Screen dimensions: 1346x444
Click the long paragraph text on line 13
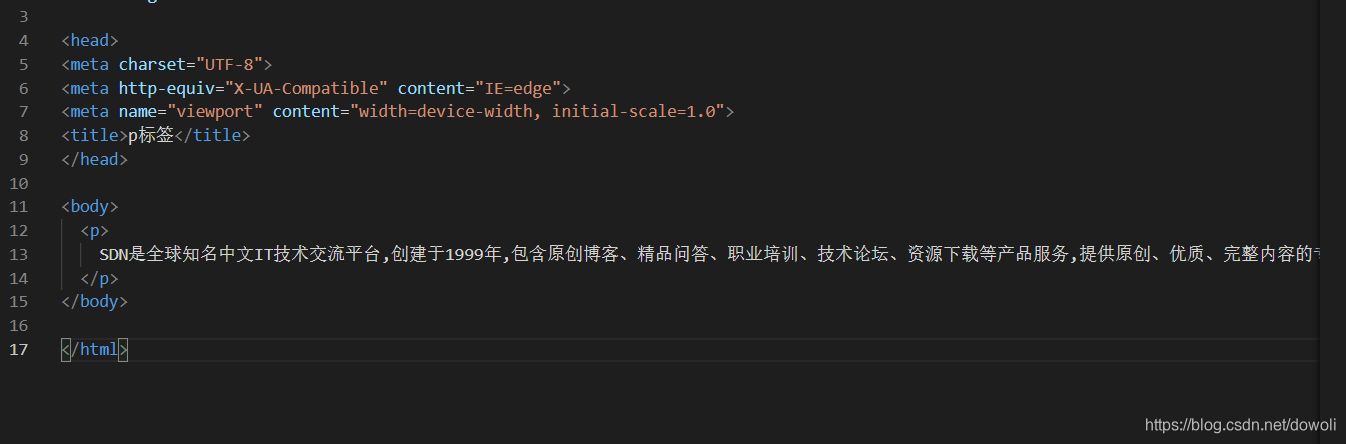pyautogui.click(x=711, y=254)
